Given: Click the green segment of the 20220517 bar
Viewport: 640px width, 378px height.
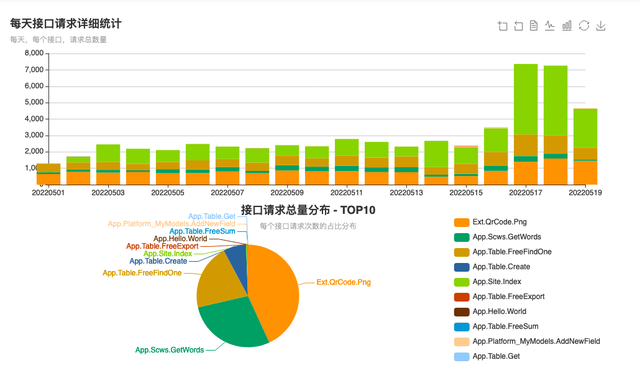Looking at the screenshot, I should pyautogui.click(x=526, y=100).
